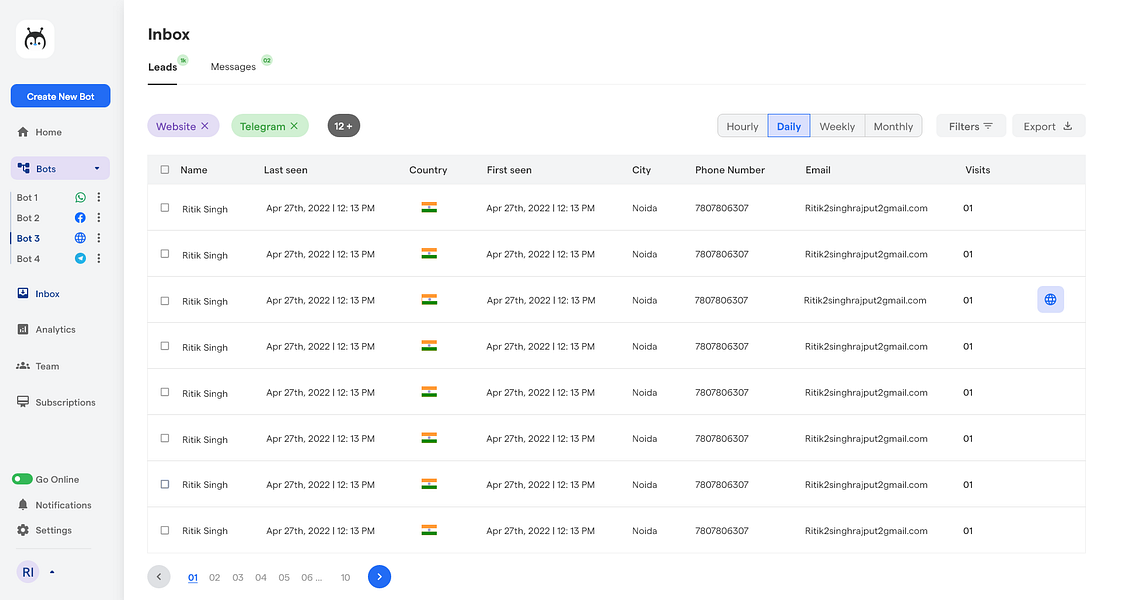Go to page 05
Screen dimensions: 1121x600
pos(284,577)
